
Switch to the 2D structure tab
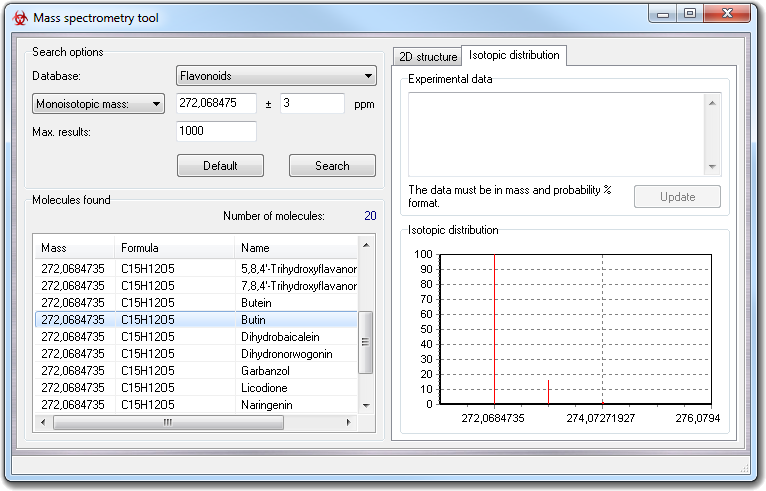pos(426,57)
